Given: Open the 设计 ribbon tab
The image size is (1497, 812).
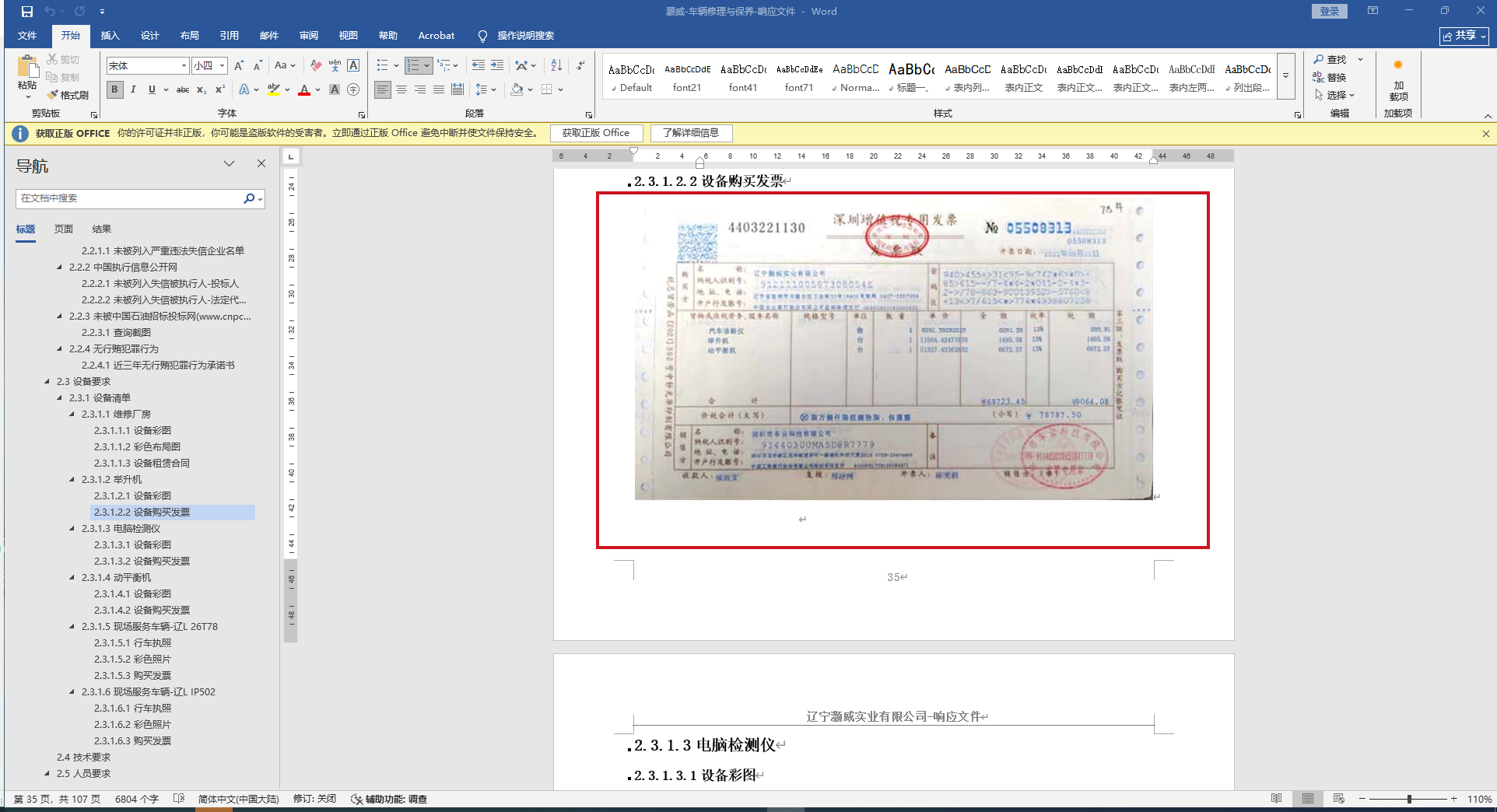Looking at the screenshot, I should [x=150, y=36].
